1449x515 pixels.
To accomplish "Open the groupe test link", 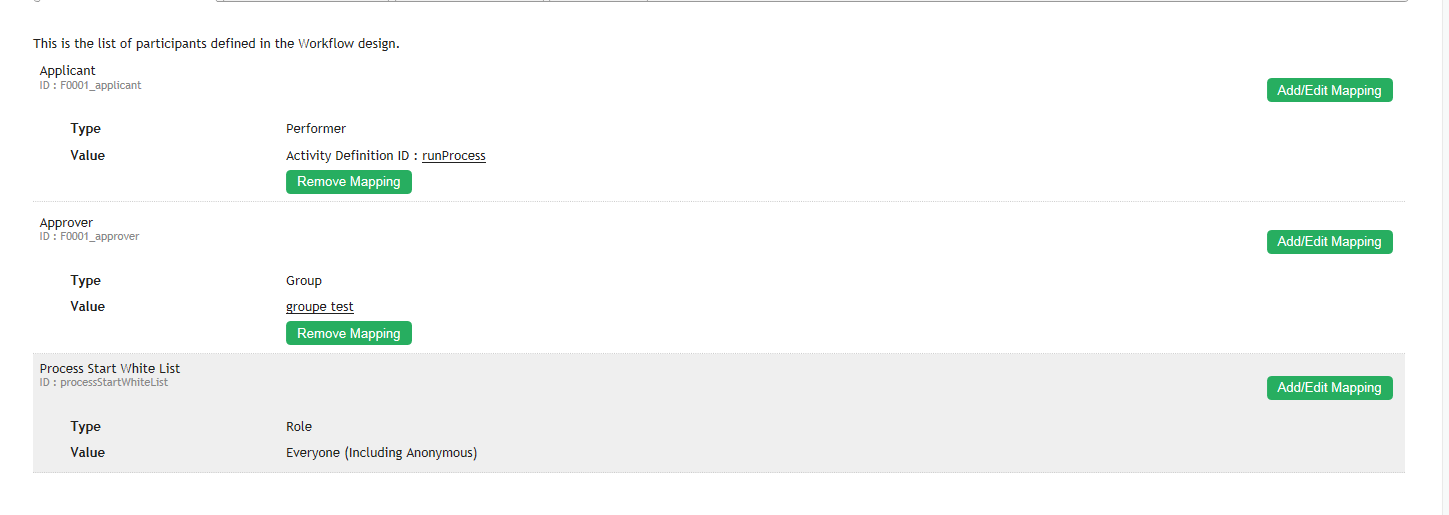I will tap(320, 307).
